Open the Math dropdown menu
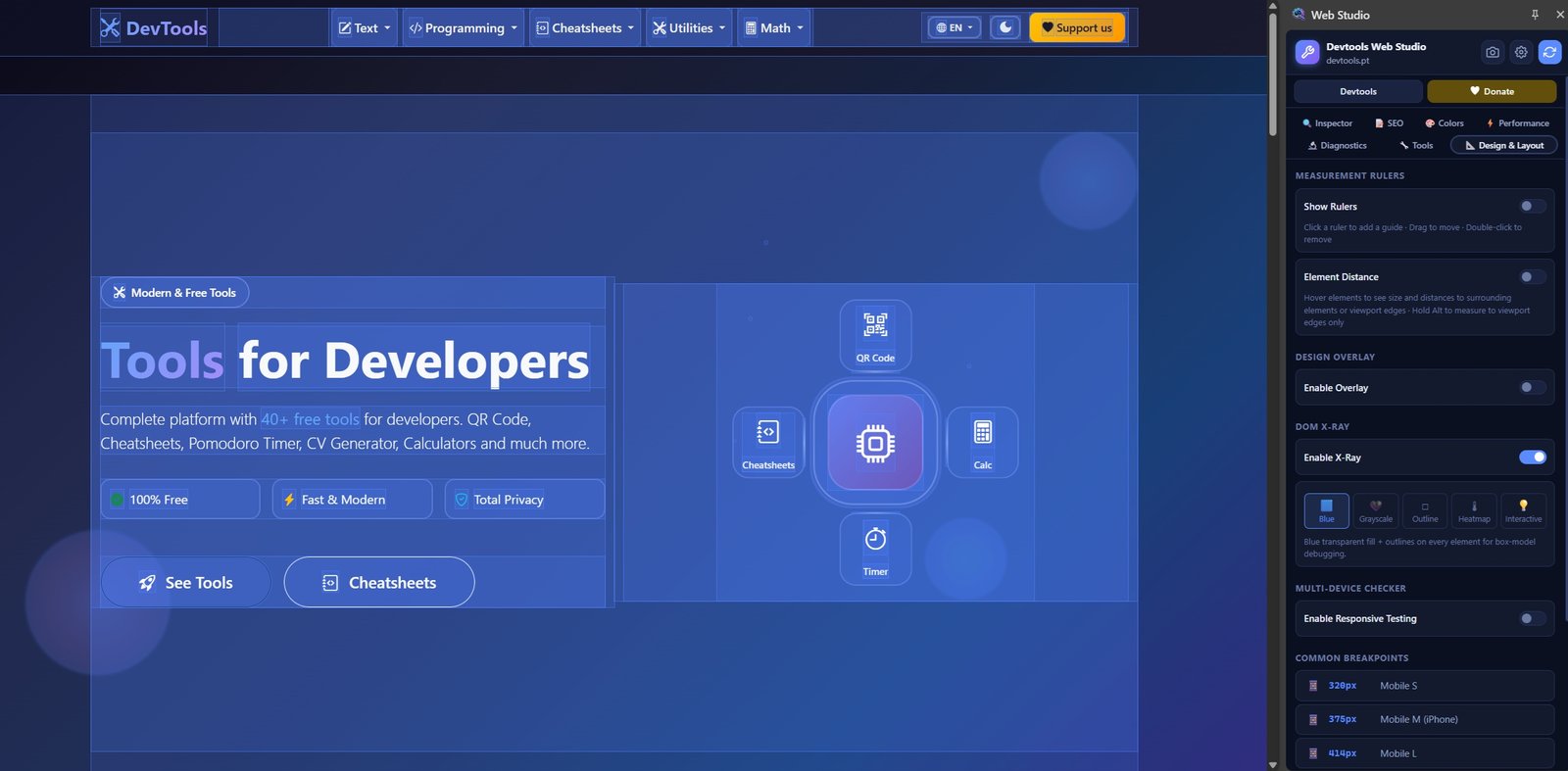 (774, 27)
